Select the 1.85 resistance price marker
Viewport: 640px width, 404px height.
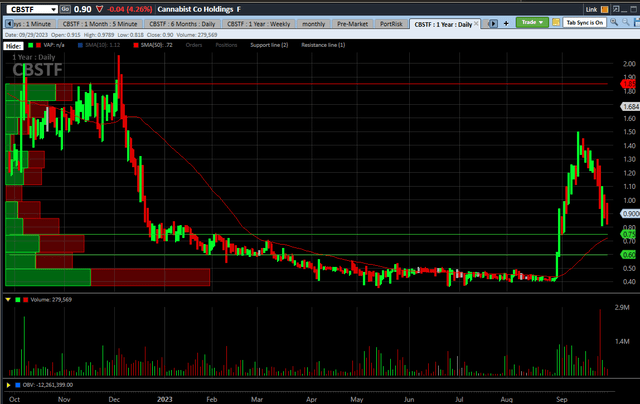click(629, 84)
